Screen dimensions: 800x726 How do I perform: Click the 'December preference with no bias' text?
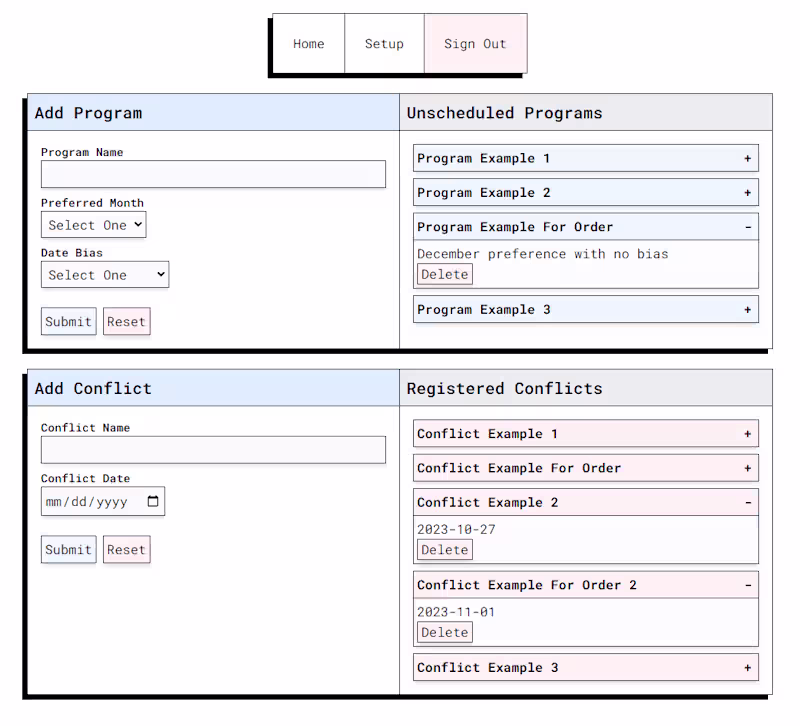[543, 254]
